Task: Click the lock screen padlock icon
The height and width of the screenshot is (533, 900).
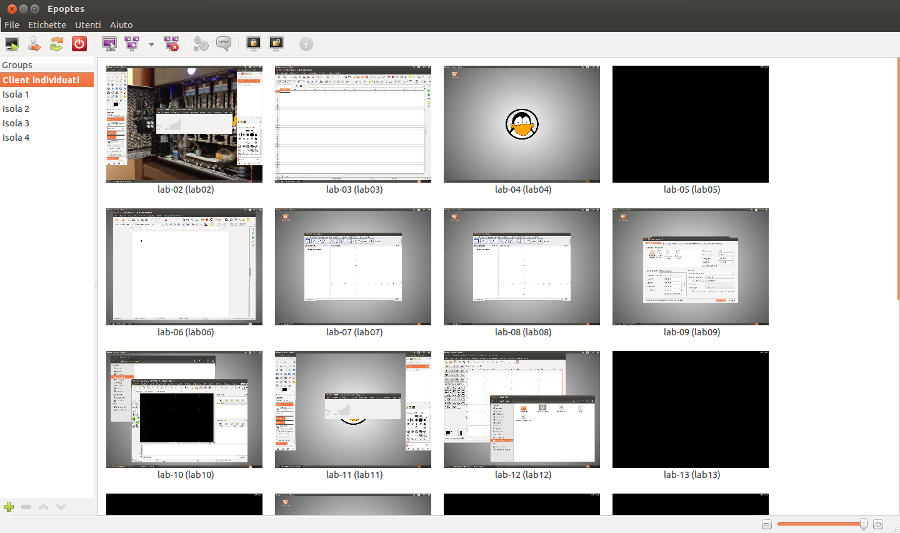Action: pyautogui.click(x=254, y=44)
